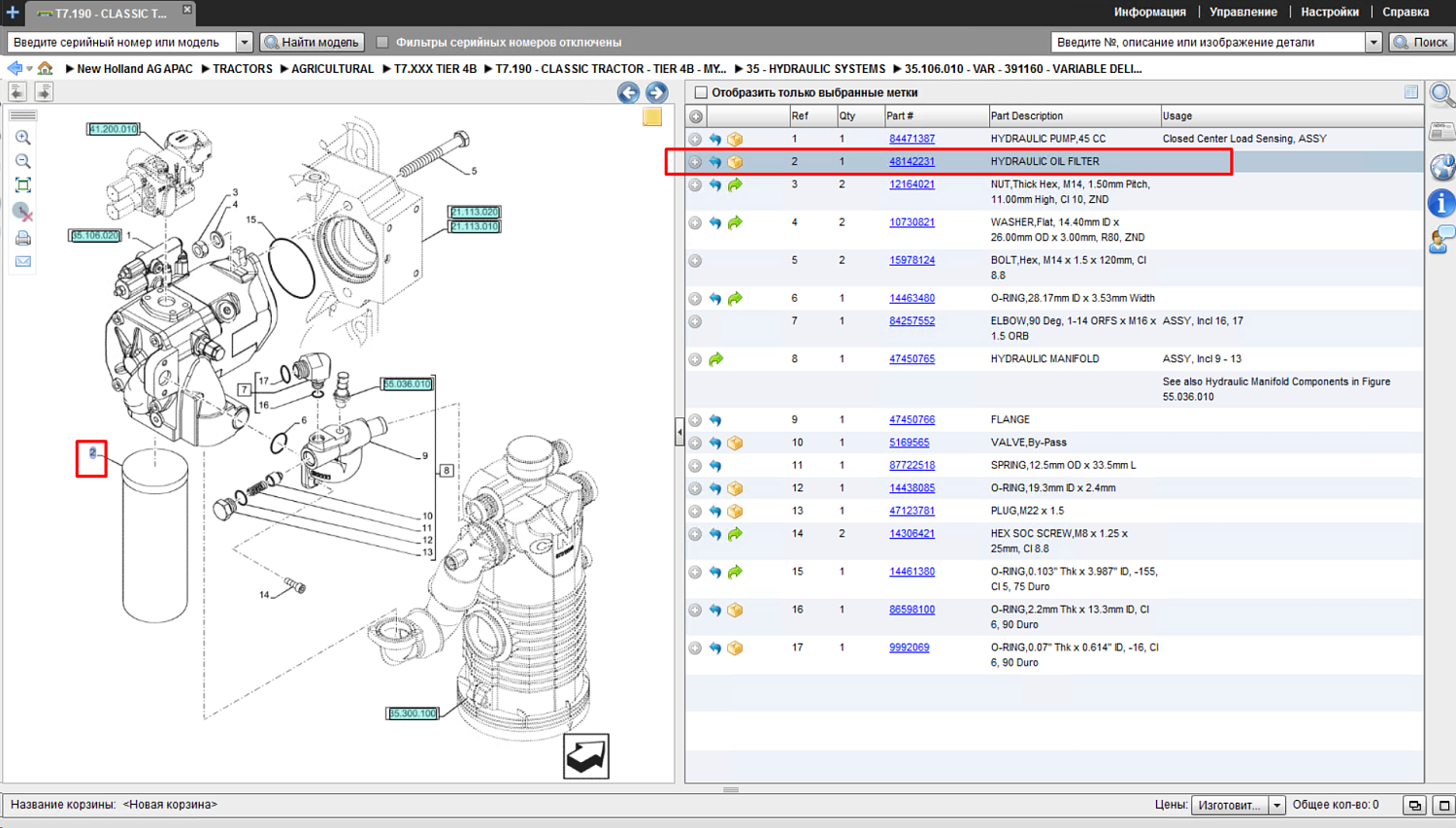This screenshot has width=1456, height=828.
Task: Click the green arrow on NUT, Thick Hex row
Action: coord(735,184)
